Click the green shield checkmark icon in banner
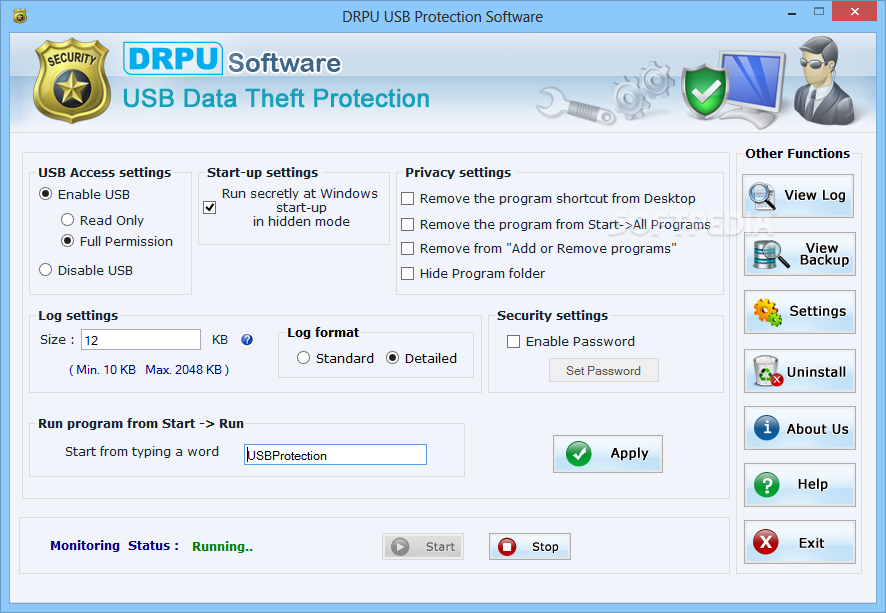Screen dimensions: 886x613 704,90
